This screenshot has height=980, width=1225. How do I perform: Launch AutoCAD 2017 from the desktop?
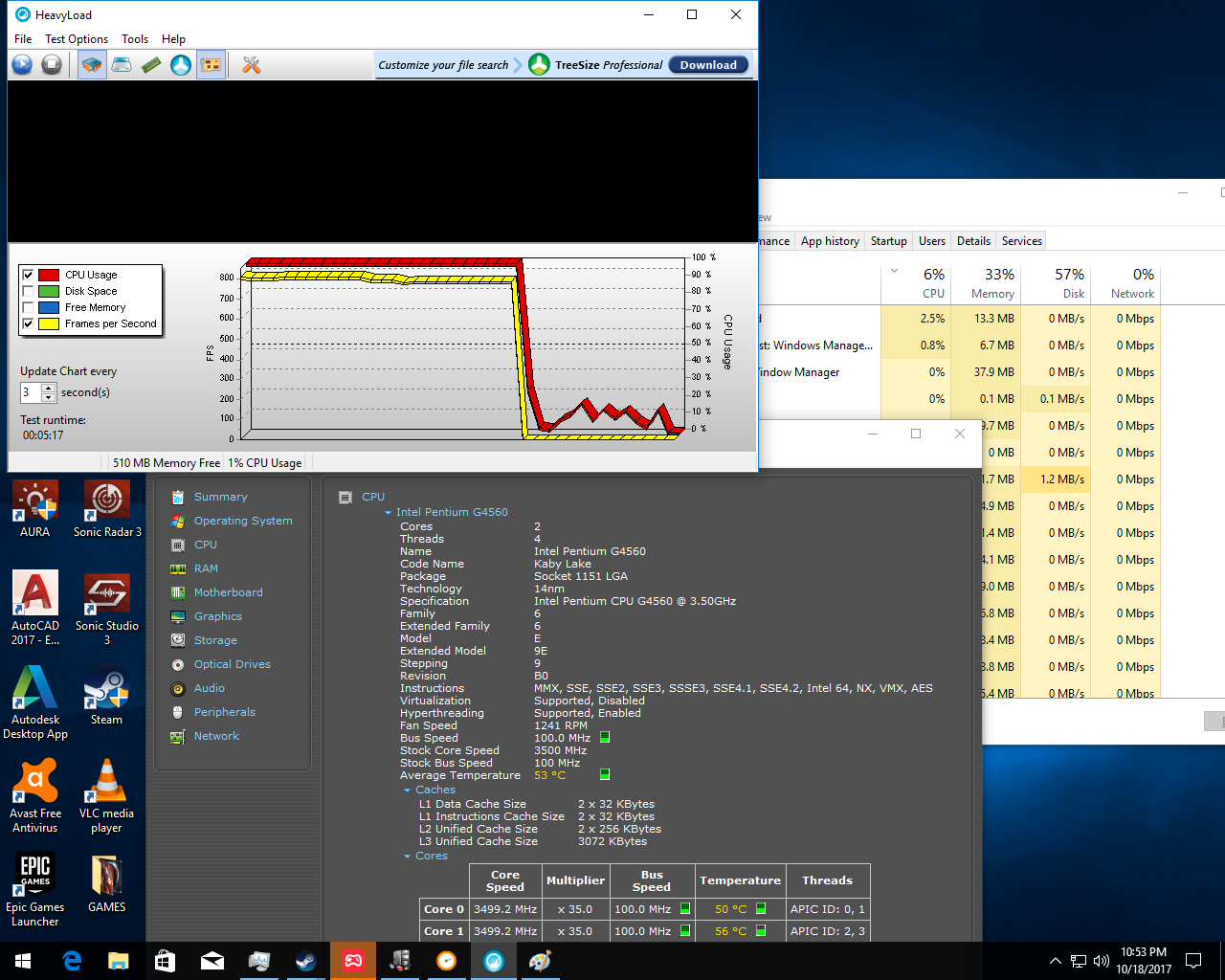[x=35, y=609]
